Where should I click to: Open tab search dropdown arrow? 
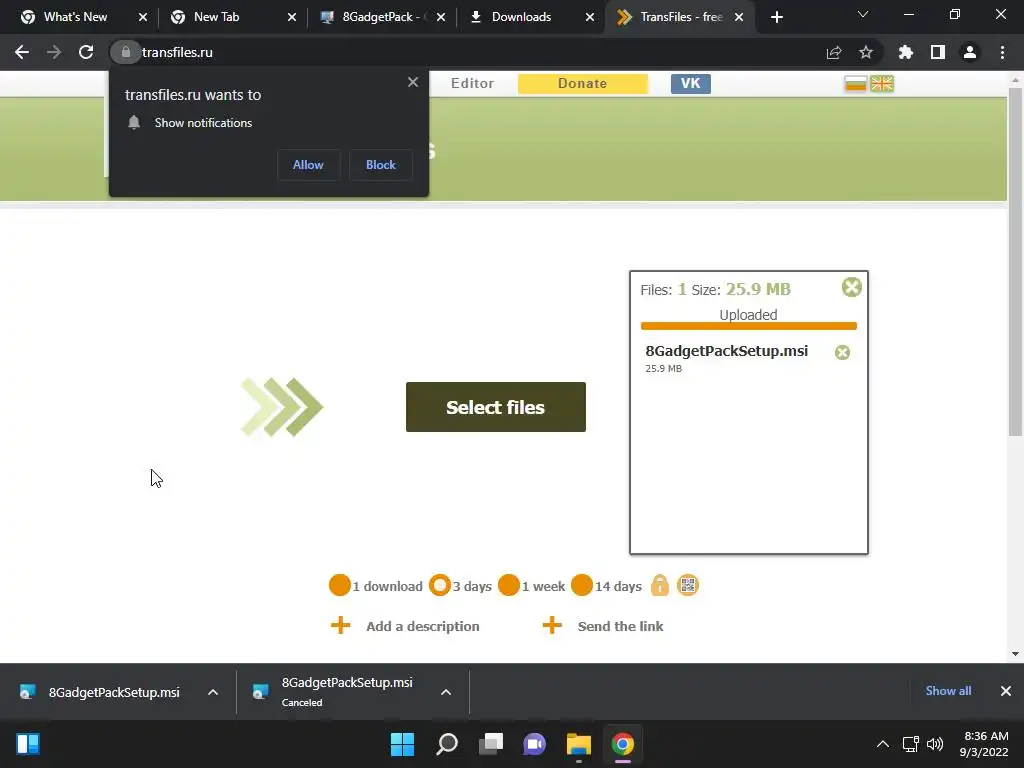pos(863,14)
